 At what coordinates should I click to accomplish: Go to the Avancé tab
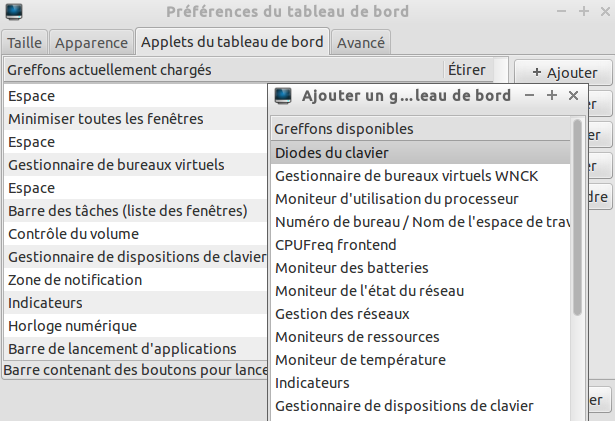pyautogui.click(x=361, y=42)
